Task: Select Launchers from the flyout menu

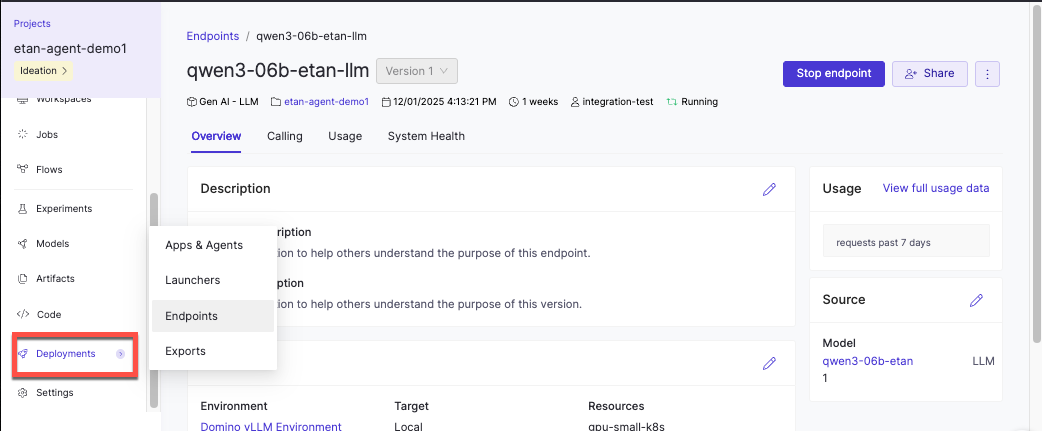Action: pos(213,280)
